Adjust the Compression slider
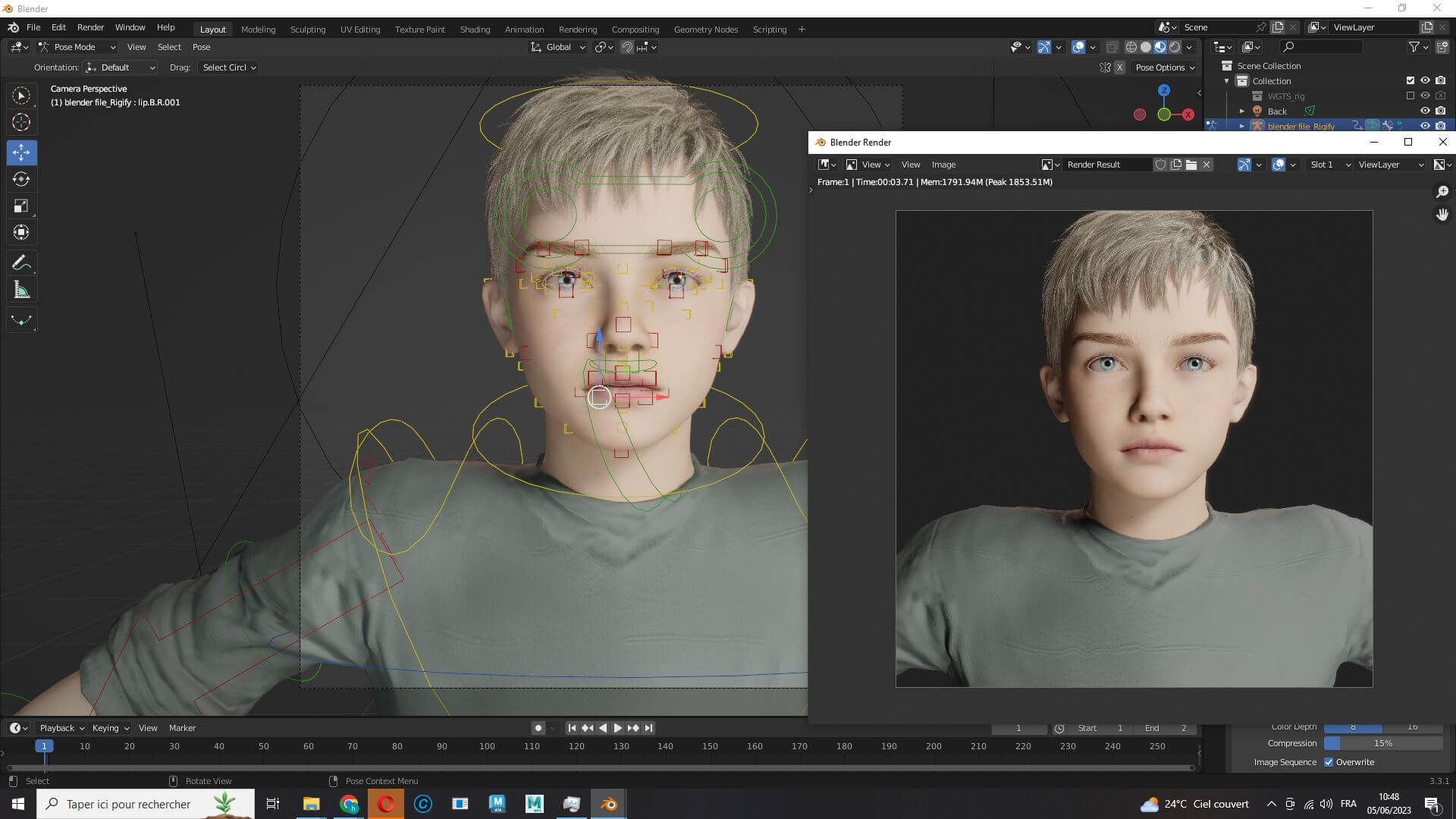The width and height of the screenshot is (1456, 819). pos(1382,743)
